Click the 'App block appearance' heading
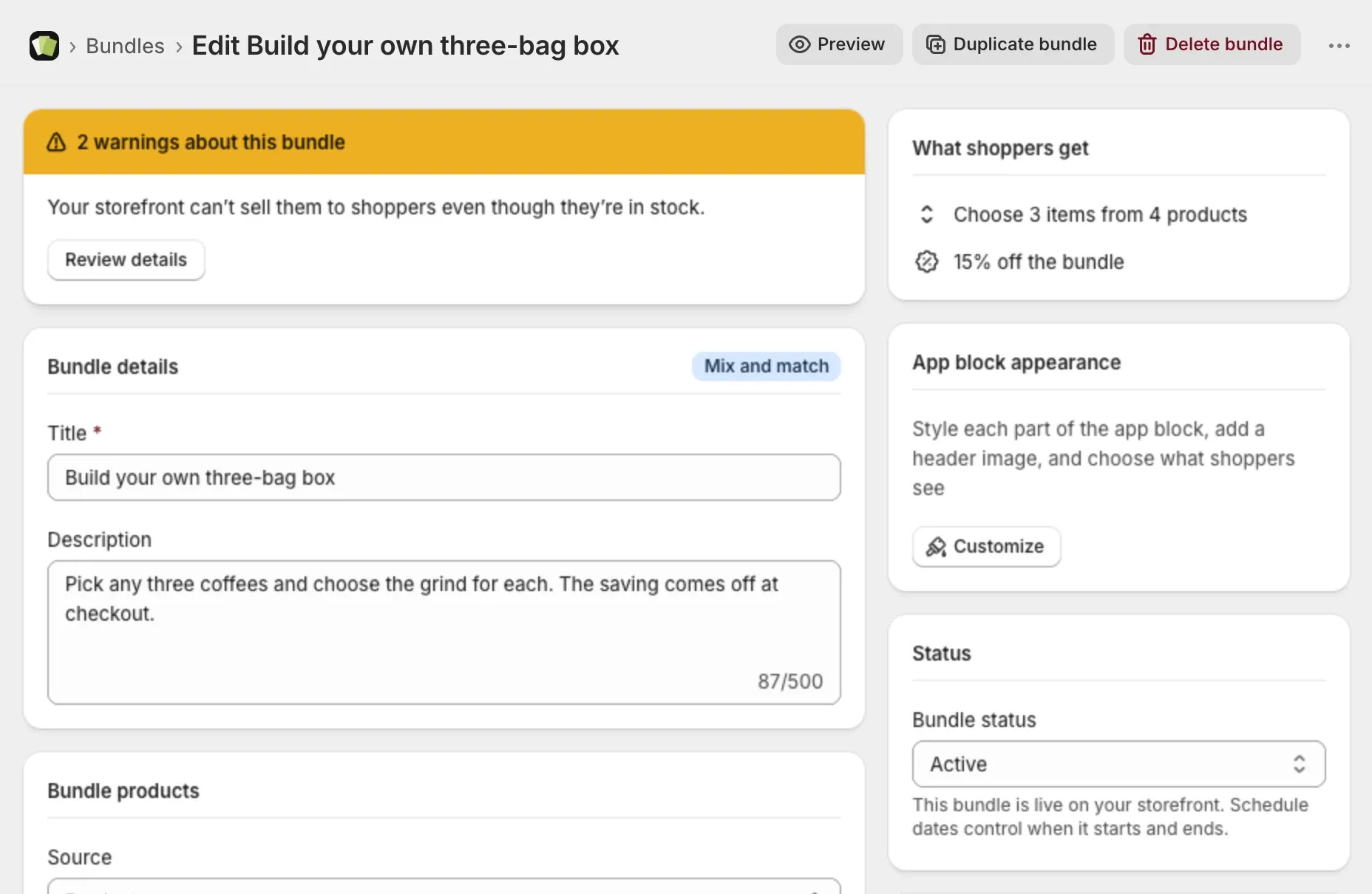The image size is (1372, 894). coord(1016,362)
